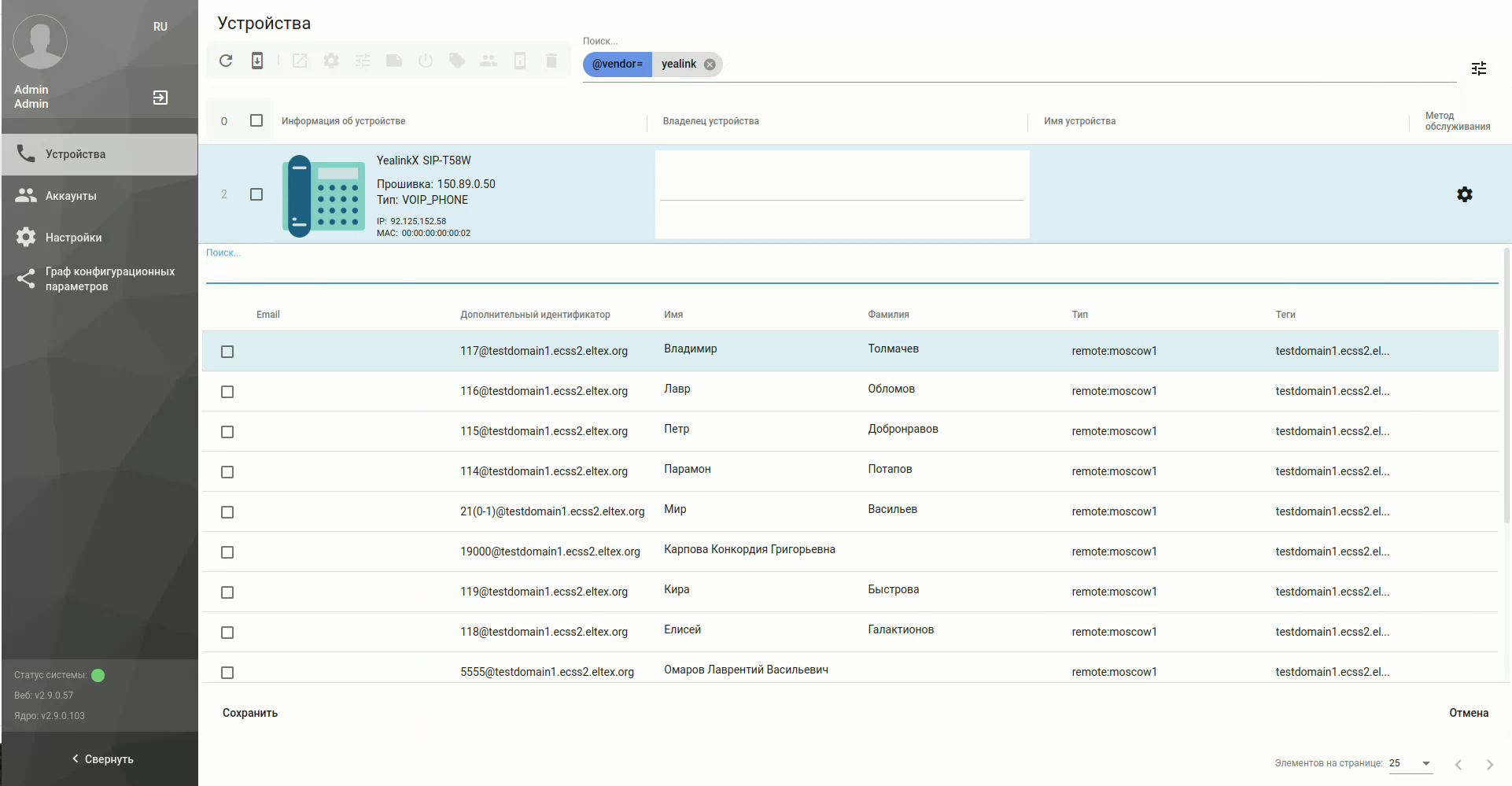Screen dimensions: 1512x786
Task: Click the Отмена button
Action: 1468,713
